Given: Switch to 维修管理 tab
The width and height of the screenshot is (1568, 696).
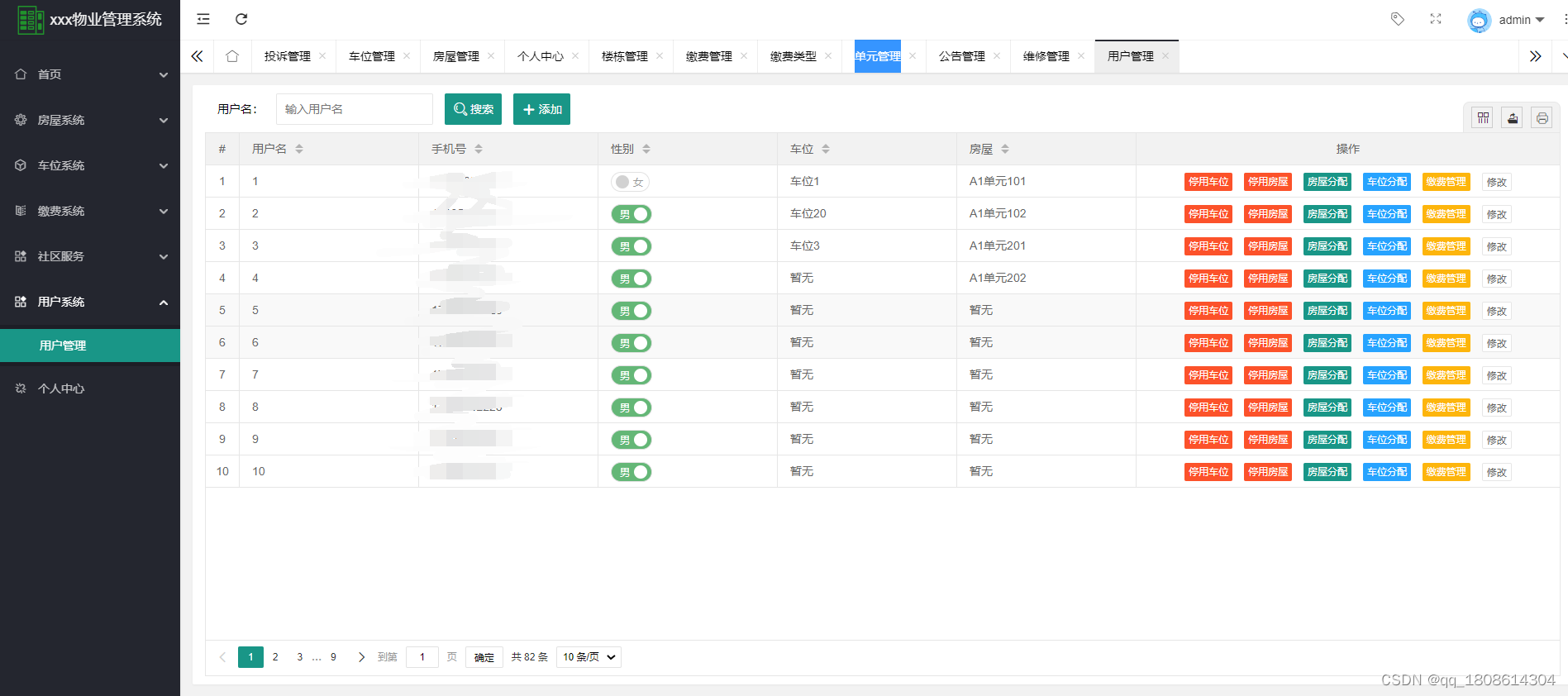Looking at the screenshot, I should pyautogui.click(x=1046, y=56).
